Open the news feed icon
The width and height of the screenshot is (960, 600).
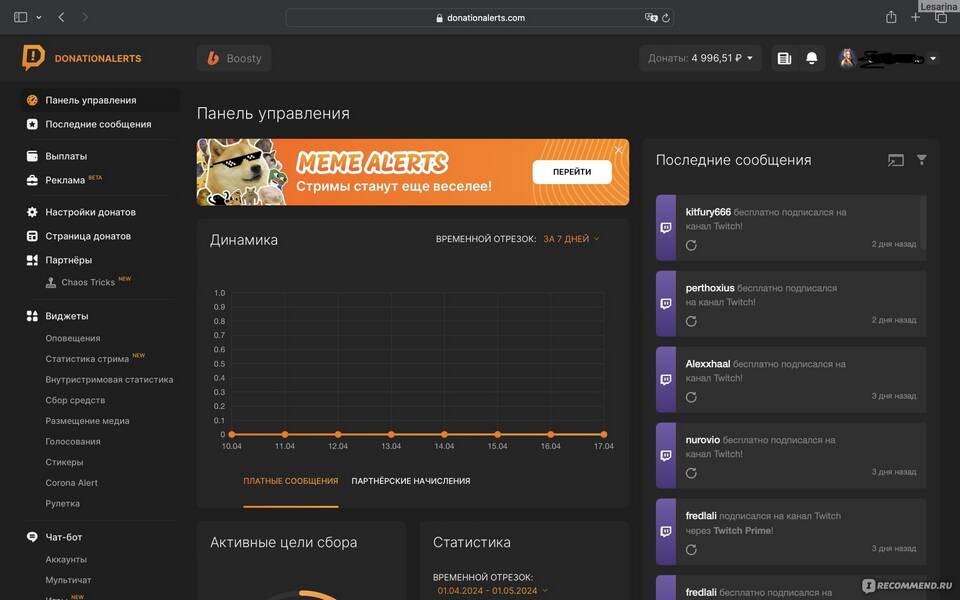tap(784, 58)
